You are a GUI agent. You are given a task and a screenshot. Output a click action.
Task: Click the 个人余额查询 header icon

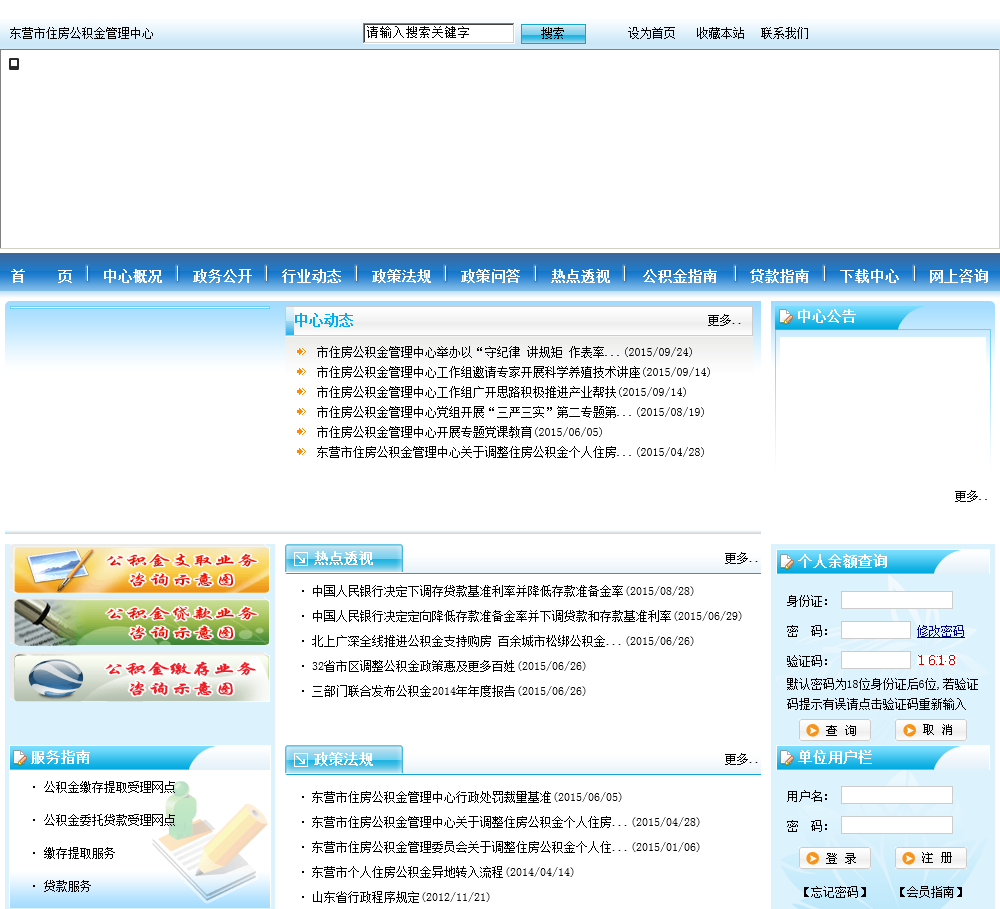(787, 562)
